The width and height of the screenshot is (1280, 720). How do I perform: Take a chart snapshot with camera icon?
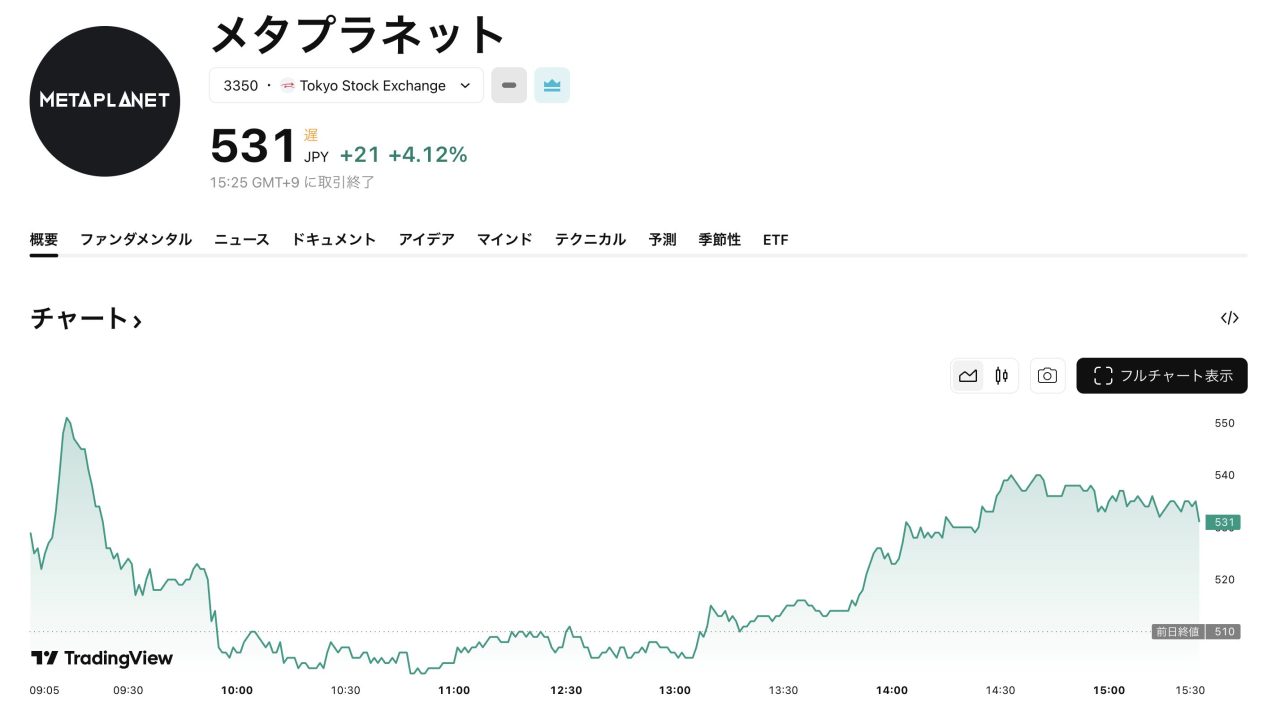(x=1047, y=376)
